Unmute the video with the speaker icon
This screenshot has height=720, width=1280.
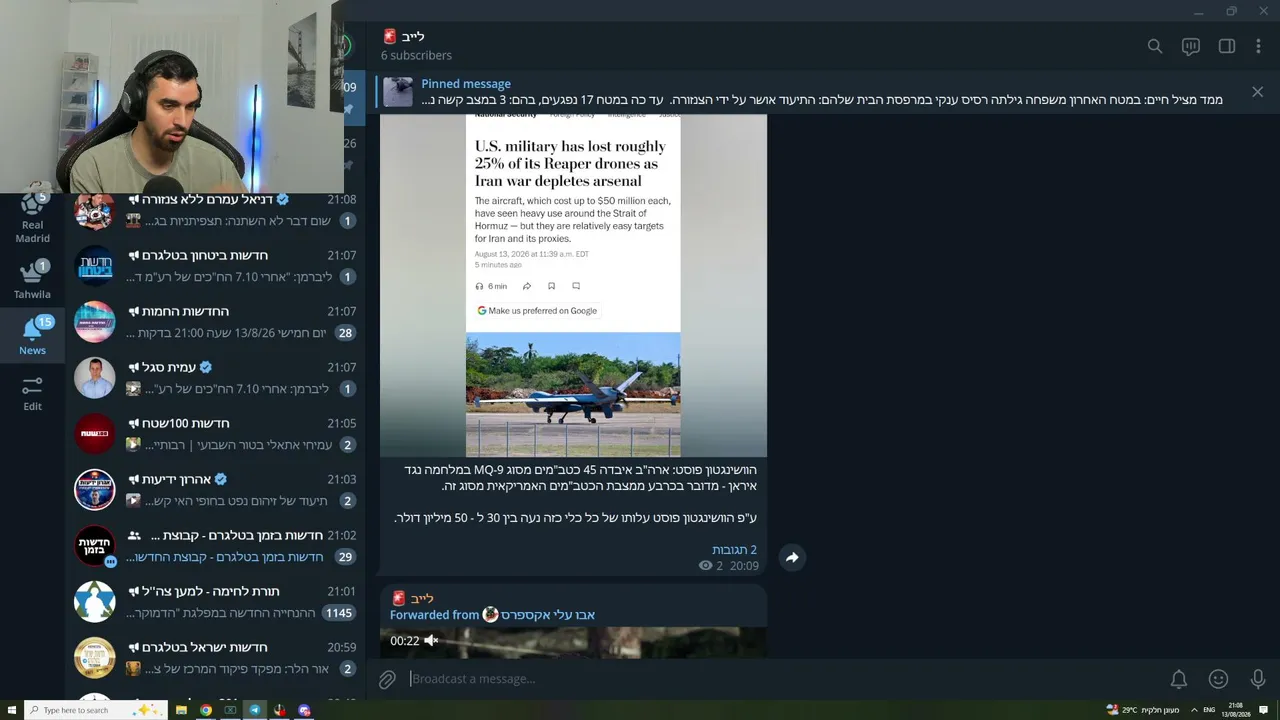[x=431, y=641]
